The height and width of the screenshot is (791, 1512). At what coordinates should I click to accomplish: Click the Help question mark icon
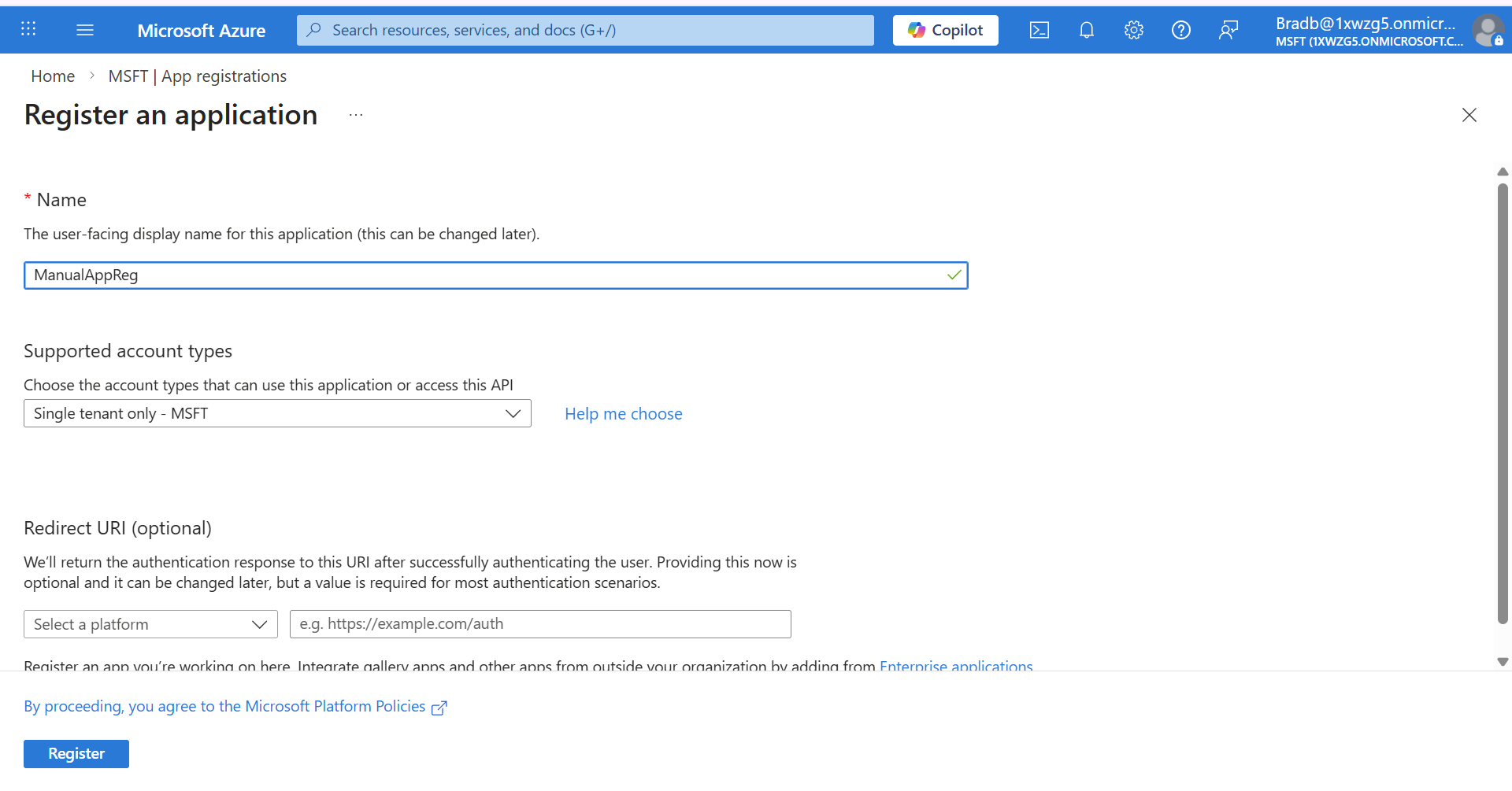(1180, 30)
